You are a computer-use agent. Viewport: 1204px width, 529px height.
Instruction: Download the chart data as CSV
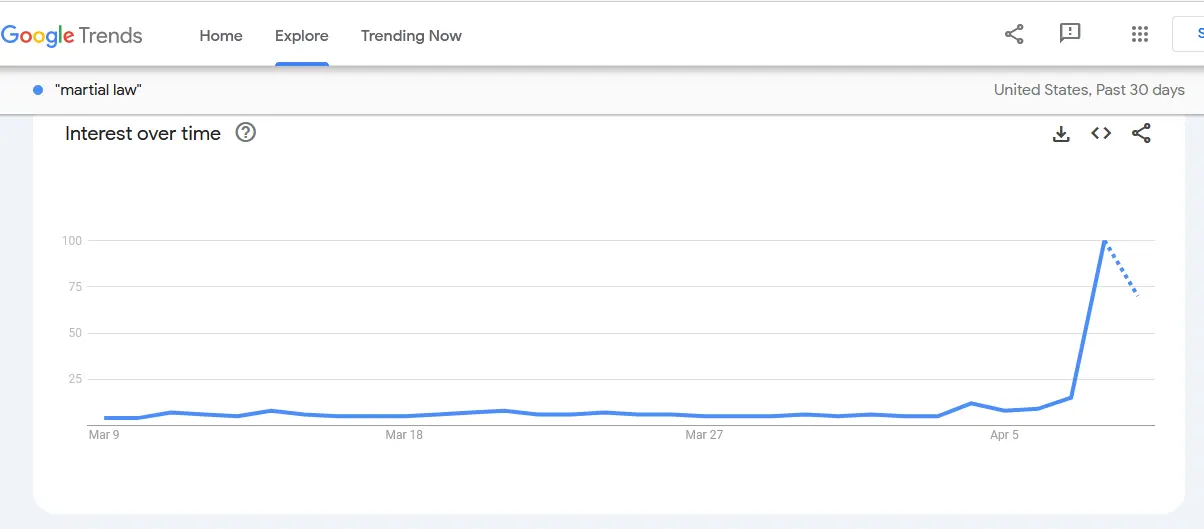coord(1061,133)
